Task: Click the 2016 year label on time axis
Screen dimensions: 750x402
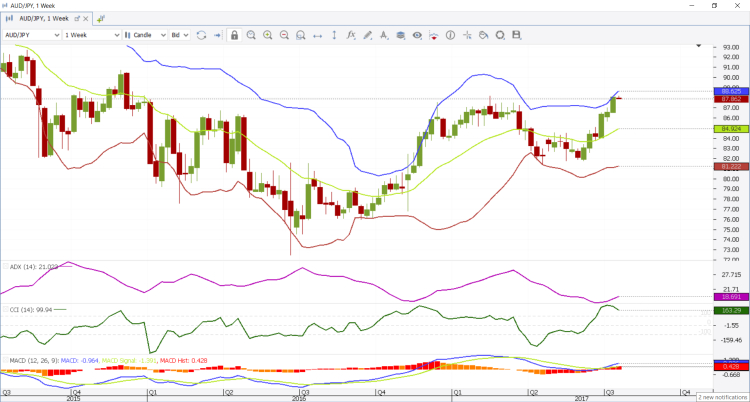Action: point(299,398)
